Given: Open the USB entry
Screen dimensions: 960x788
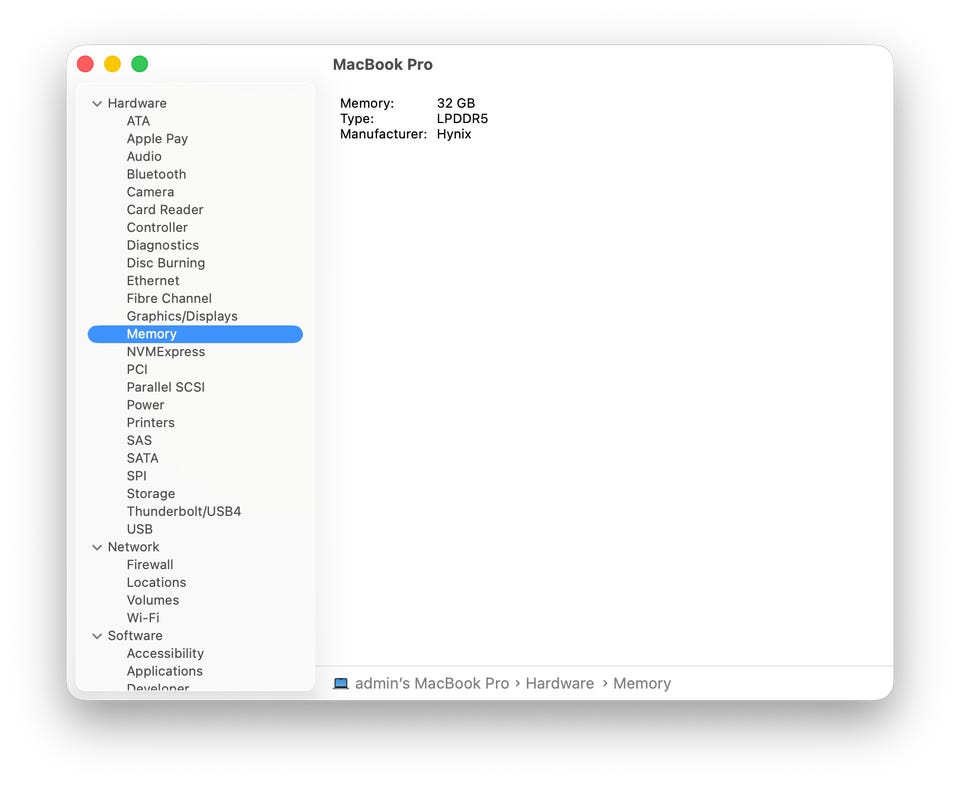Looking at the screenshot, I should [140, 530].
